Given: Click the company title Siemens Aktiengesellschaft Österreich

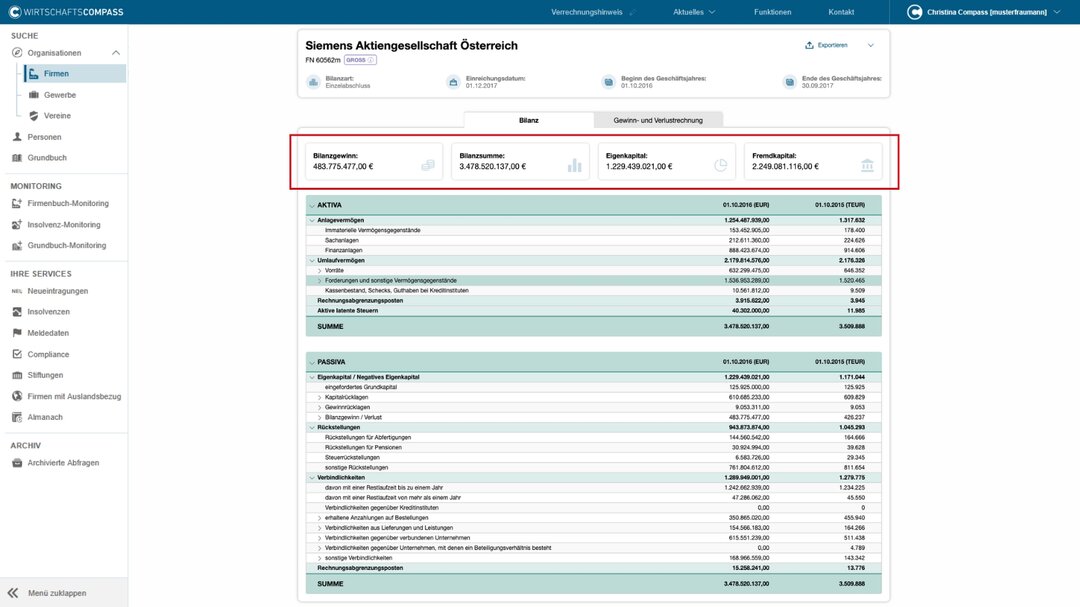Looking at the screenshot, I should coord(411,45).
